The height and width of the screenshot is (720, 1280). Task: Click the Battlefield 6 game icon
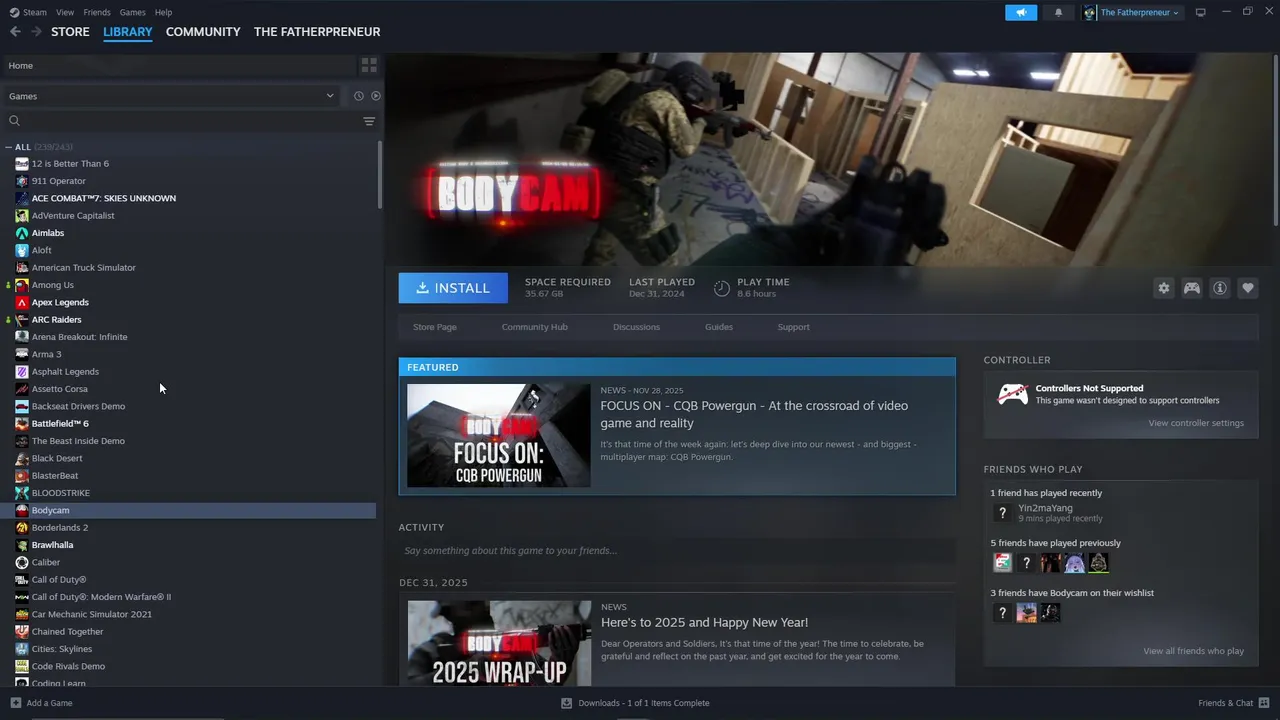click(x=22, y=424)
